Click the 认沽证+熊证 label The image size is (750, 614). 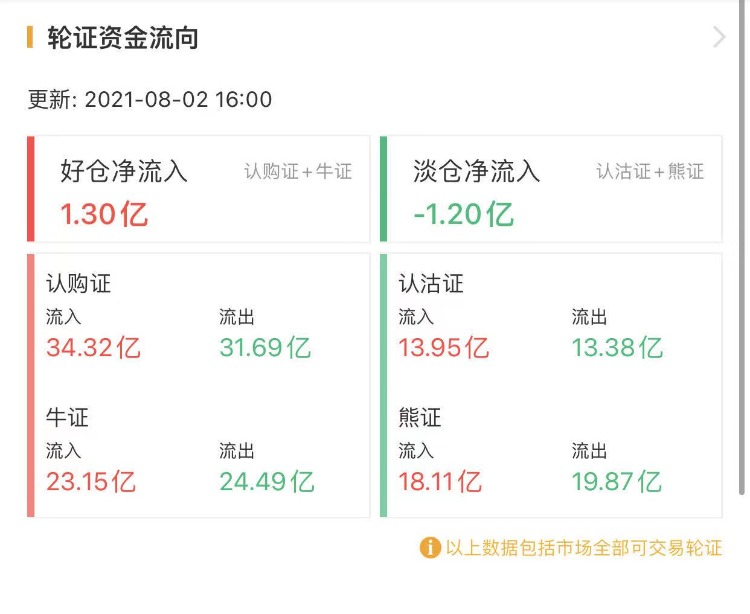click(x=650, y=172)
